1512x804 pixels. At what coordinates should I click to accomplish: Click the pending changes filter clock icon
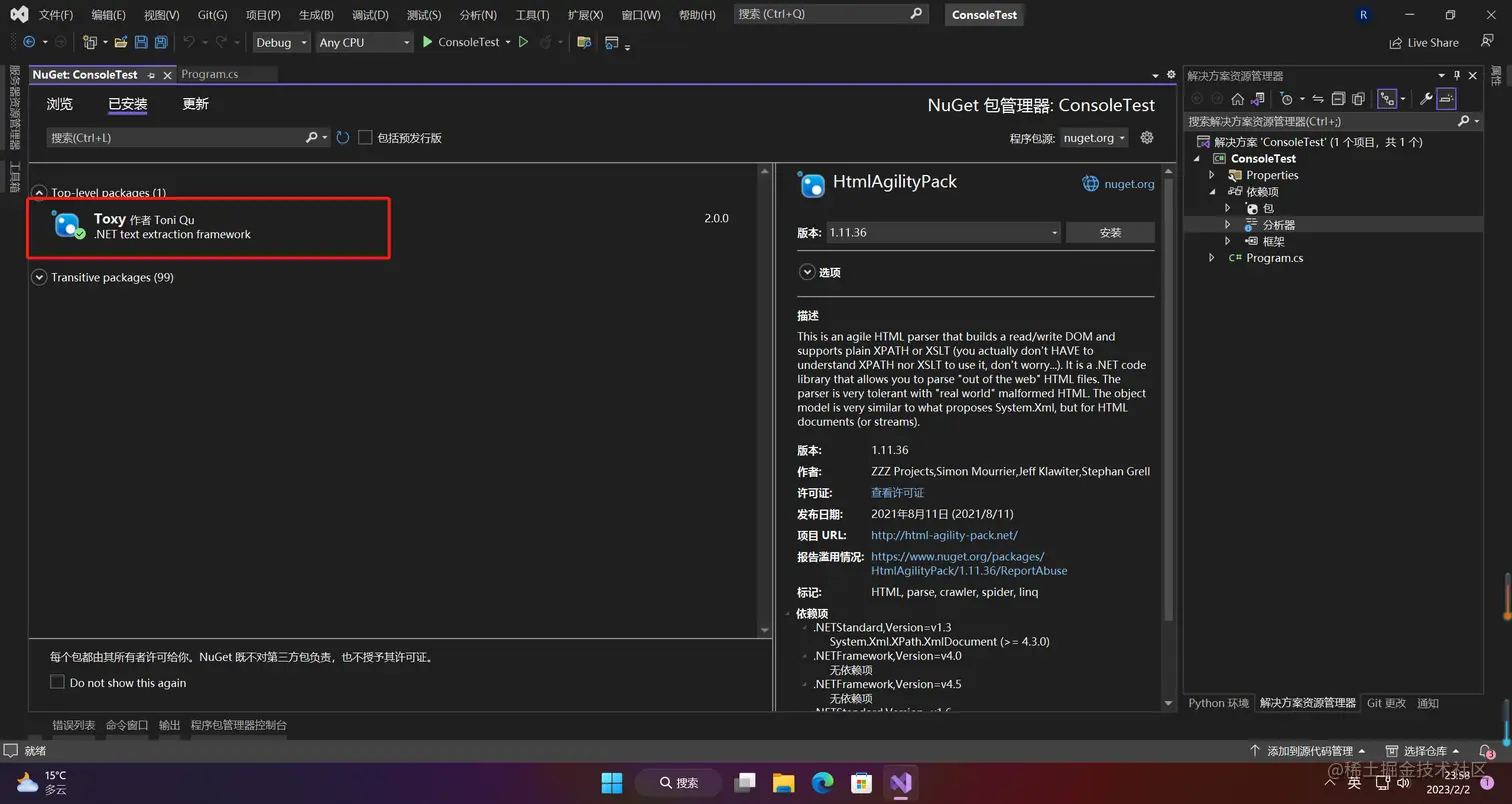[x=1287, y=98]
